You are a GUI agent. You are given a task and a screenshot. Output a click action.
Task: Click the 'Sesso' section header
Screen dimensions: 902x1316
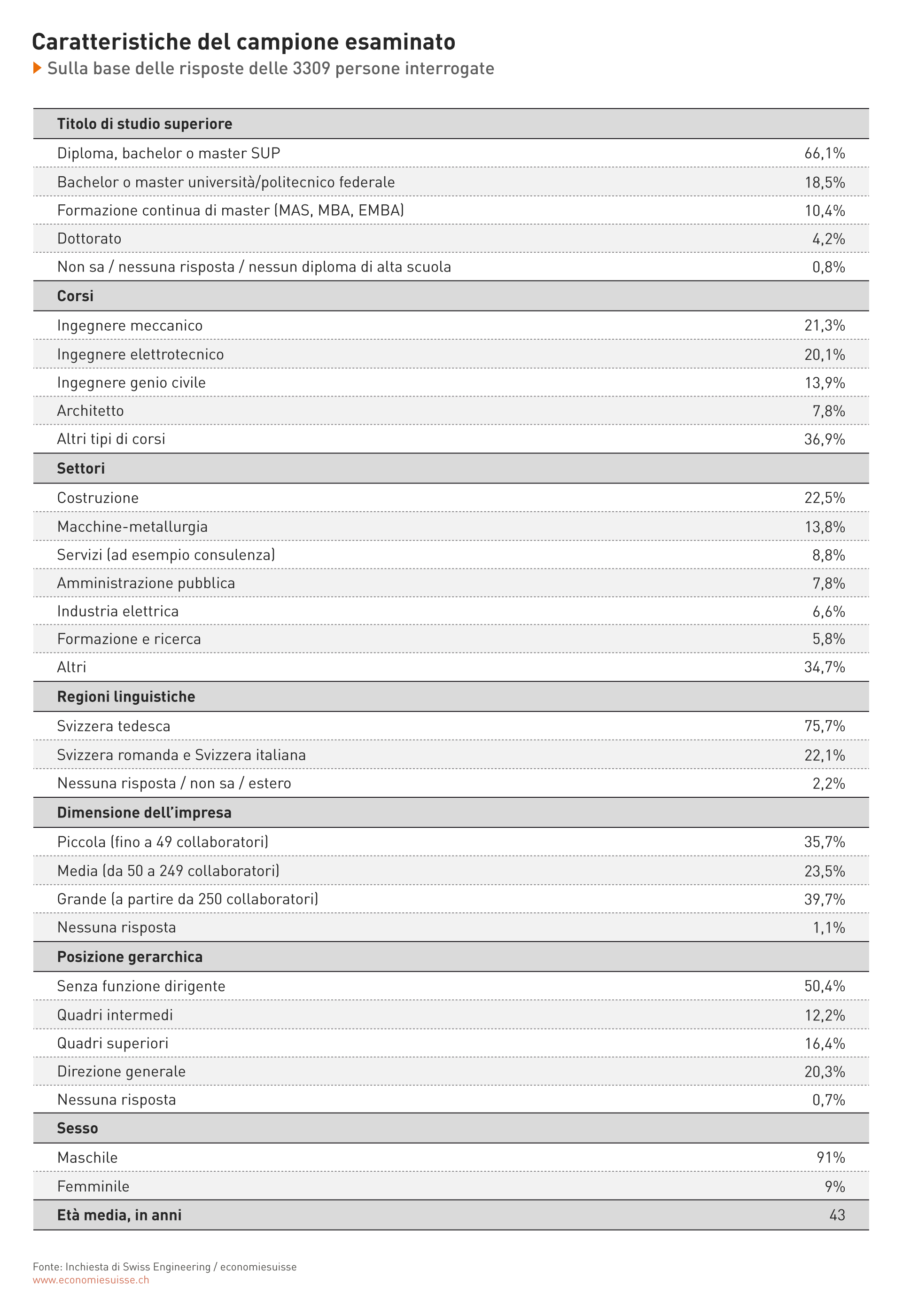pos(451,1128)
